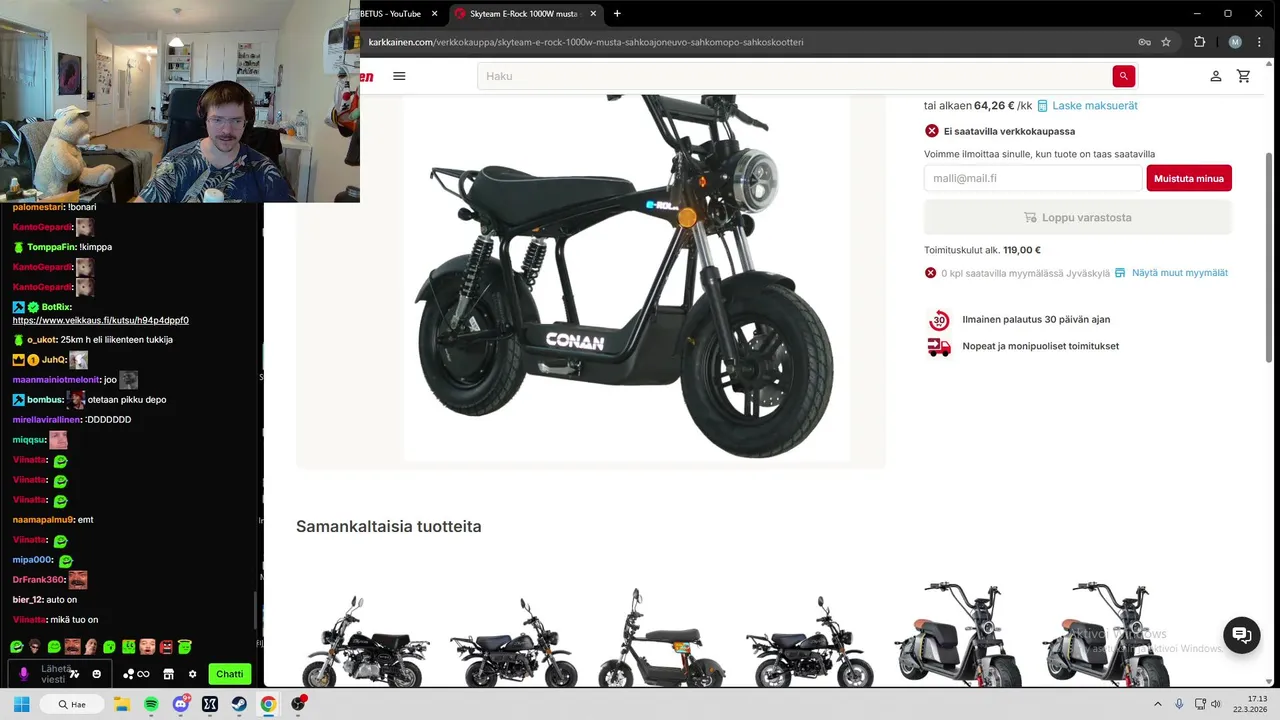Click the volume speaker tray icon
This screenshot has width=1280, height=720.
pos(1216,704)
